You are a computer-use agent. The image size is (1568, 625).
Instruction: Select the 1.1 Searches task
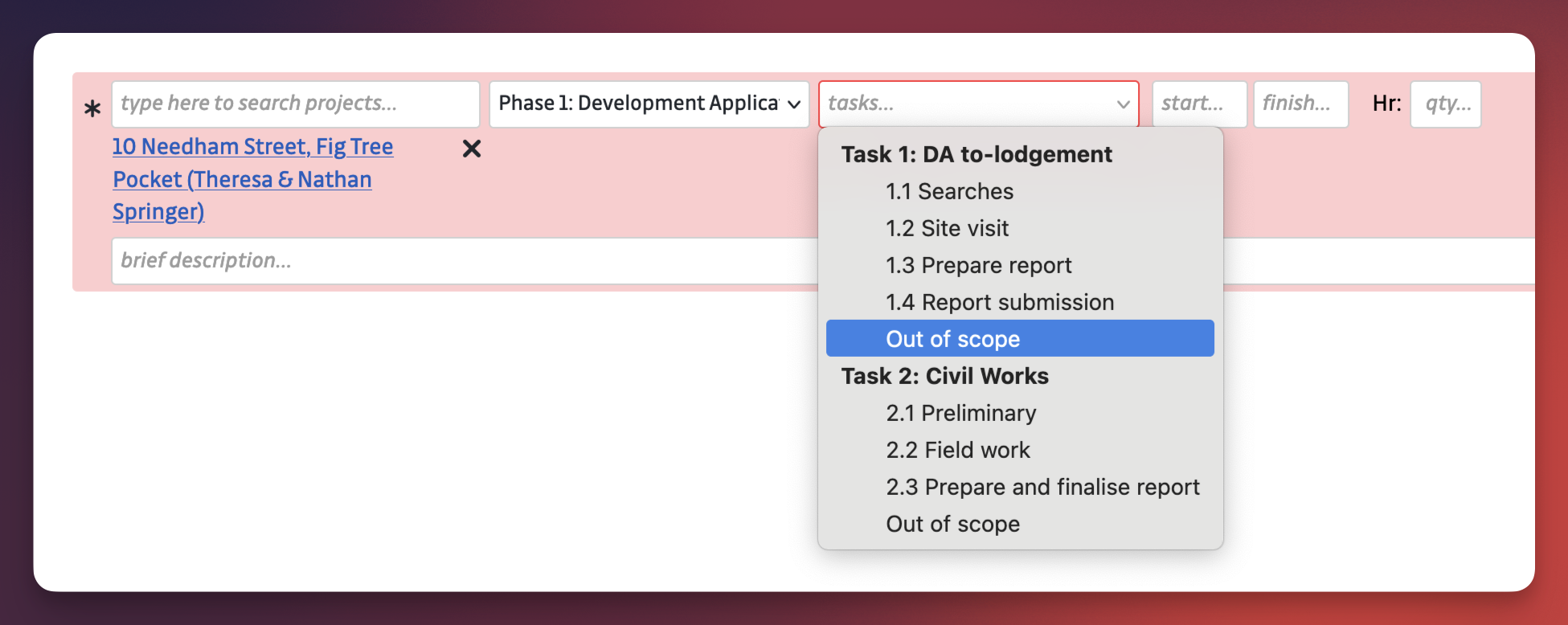point(949,191)
